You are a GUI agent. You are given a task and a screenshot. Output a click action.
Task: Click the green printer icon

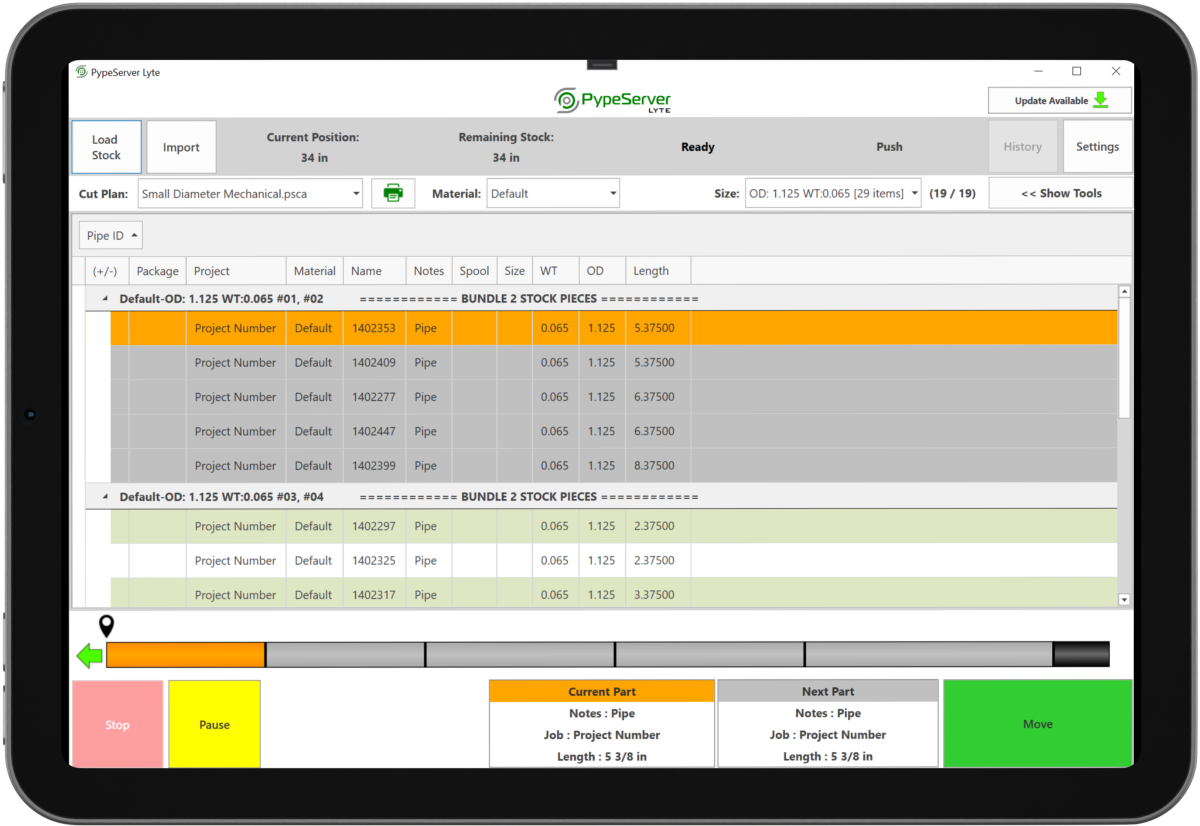(393, 193)
